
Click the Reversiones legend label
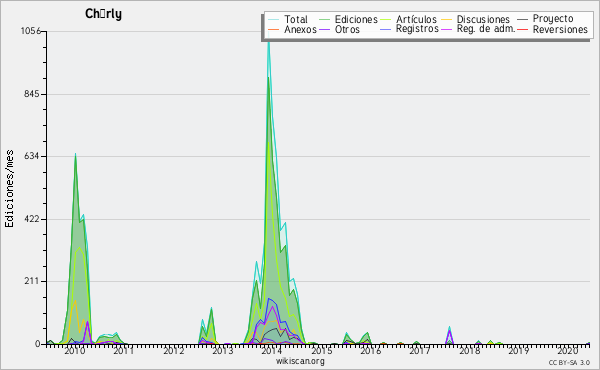coord(560,29)
